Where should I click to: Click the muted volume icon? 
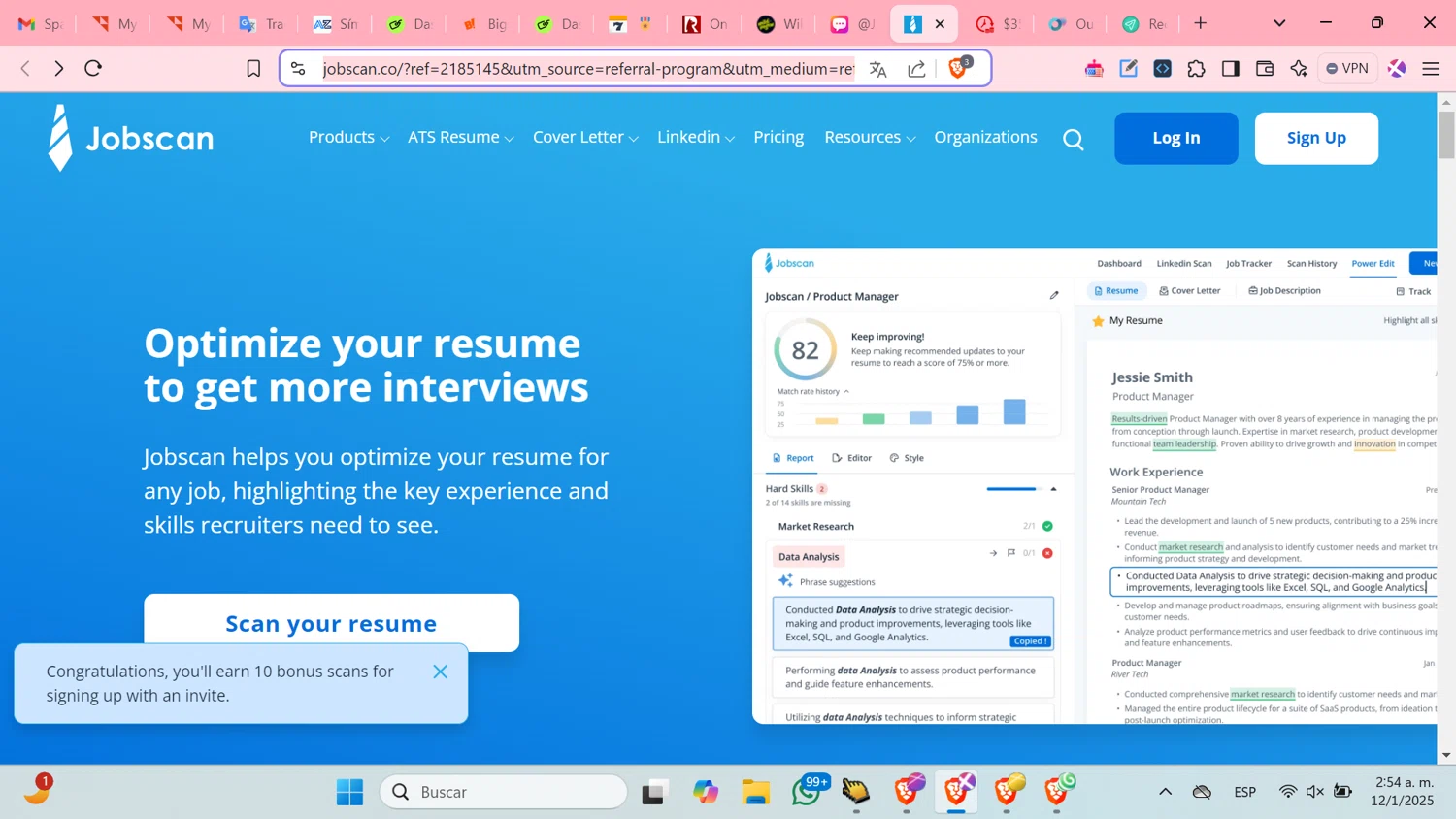point(1315,792)
